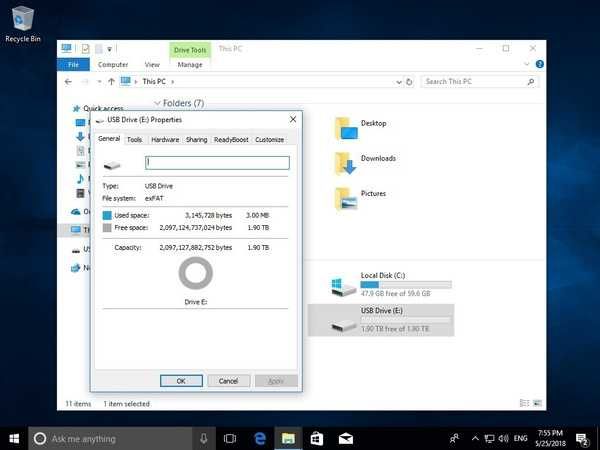Screen dimensions: 600x450
Task: Click the Back arrow in File Explorer
Action: pyautogui.click(x=68, y=82)
